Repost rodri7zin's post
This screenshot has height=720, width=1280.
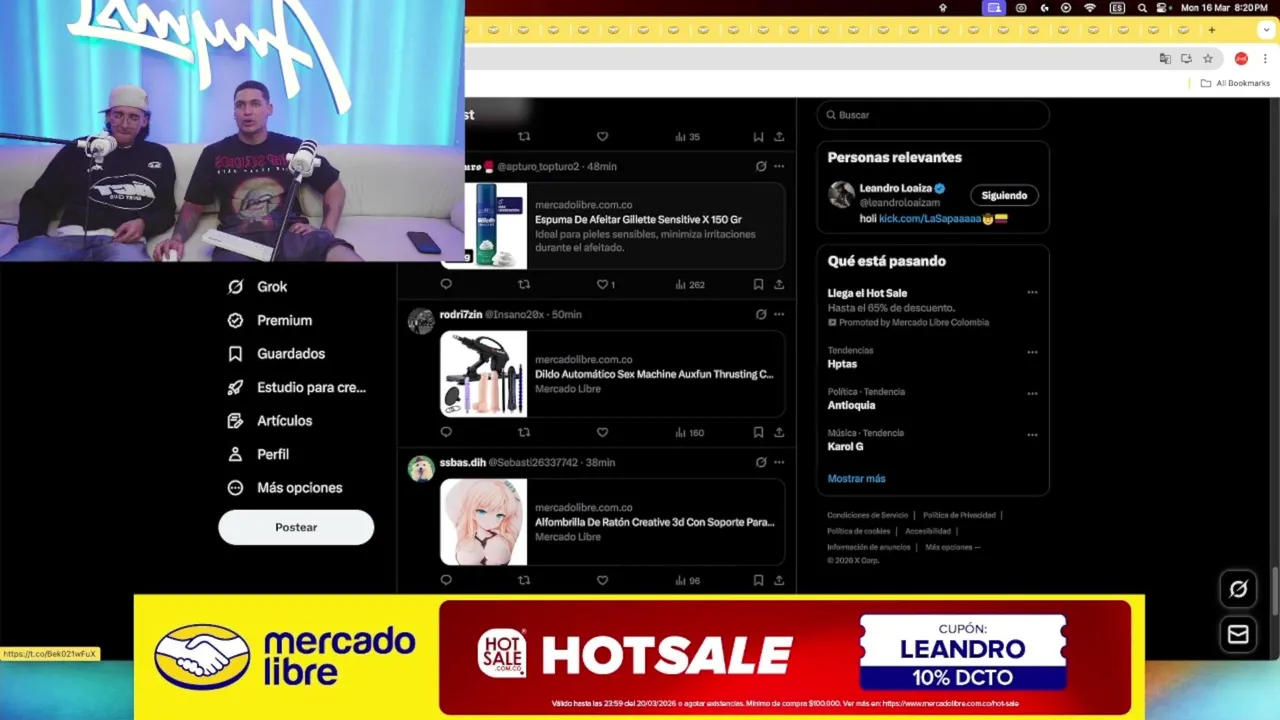click(524, 432)
